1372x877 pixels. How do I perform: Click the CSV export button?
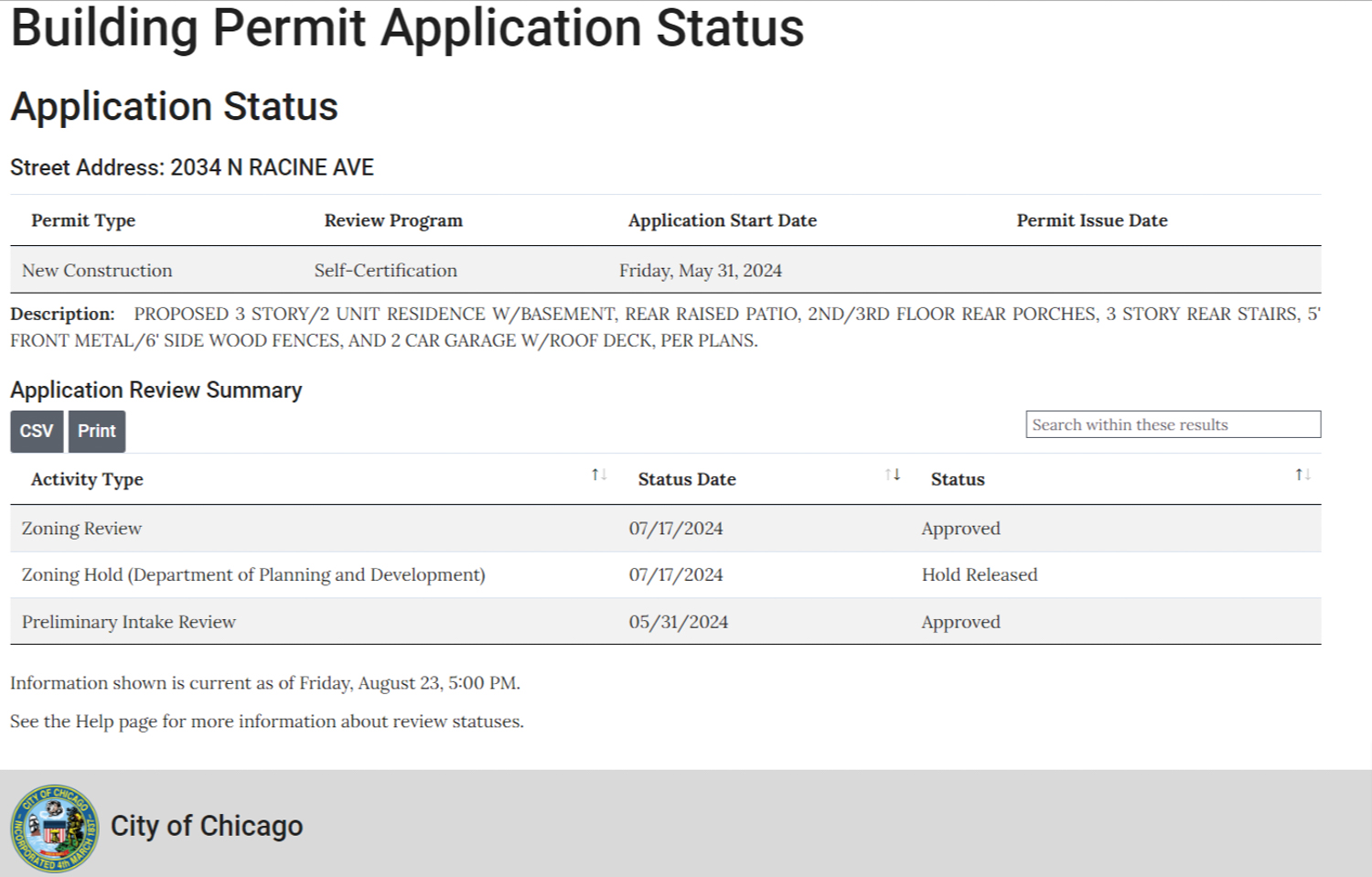(37, 431)
